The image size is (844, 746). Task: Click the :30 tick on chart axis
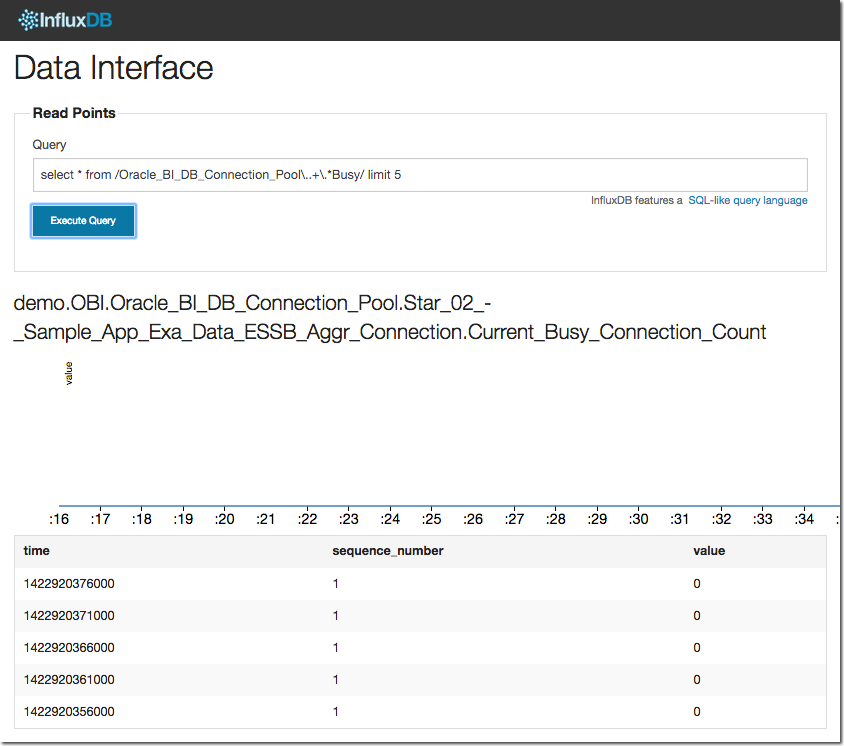(639, 520)
